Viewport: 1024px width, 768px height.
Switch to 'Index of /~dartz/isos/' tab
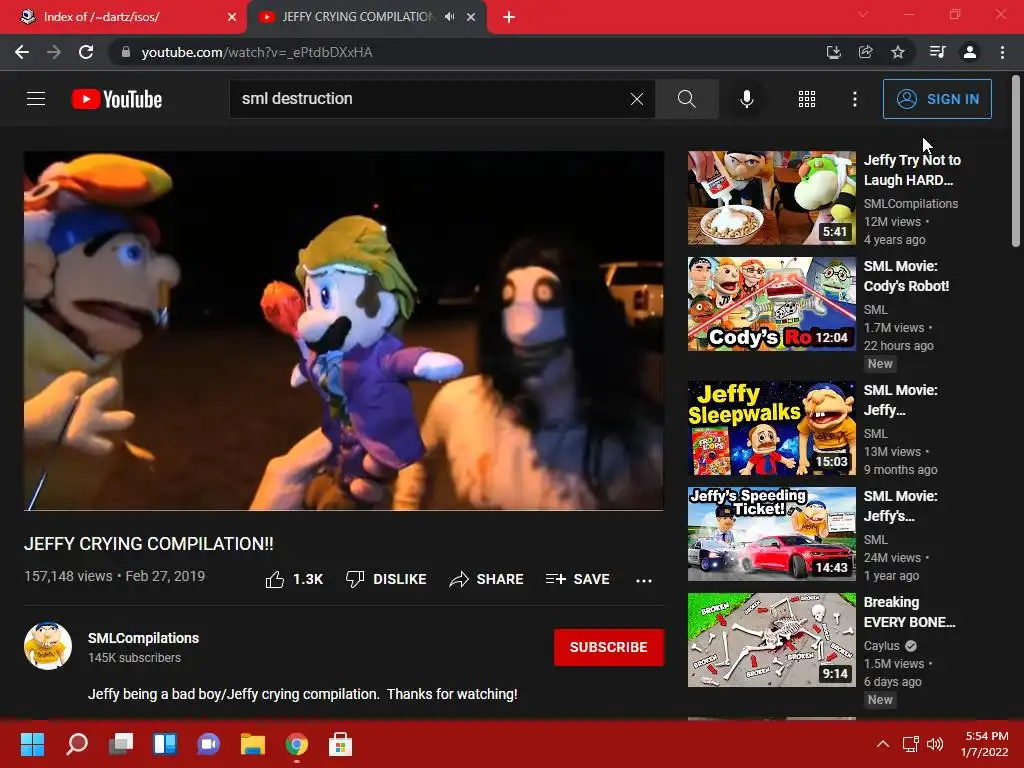[124, 17]
